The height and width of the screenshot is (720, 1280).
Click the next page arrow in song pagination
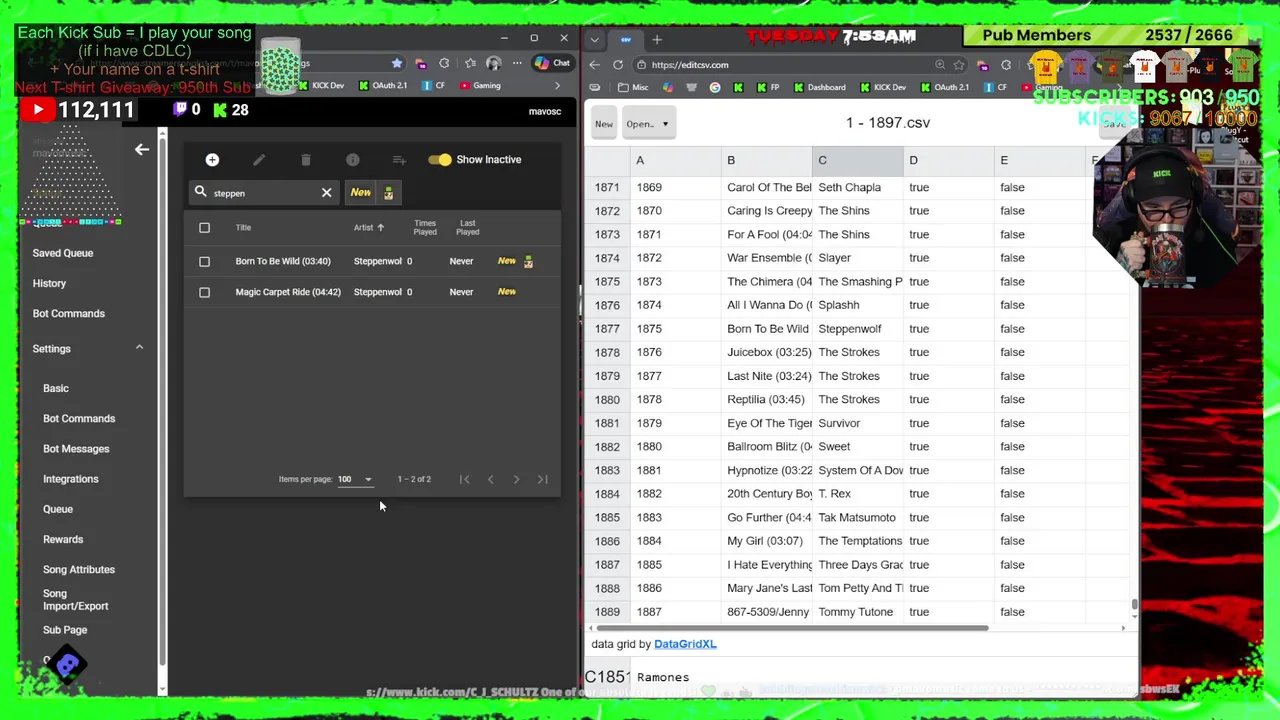pos(516,479)
